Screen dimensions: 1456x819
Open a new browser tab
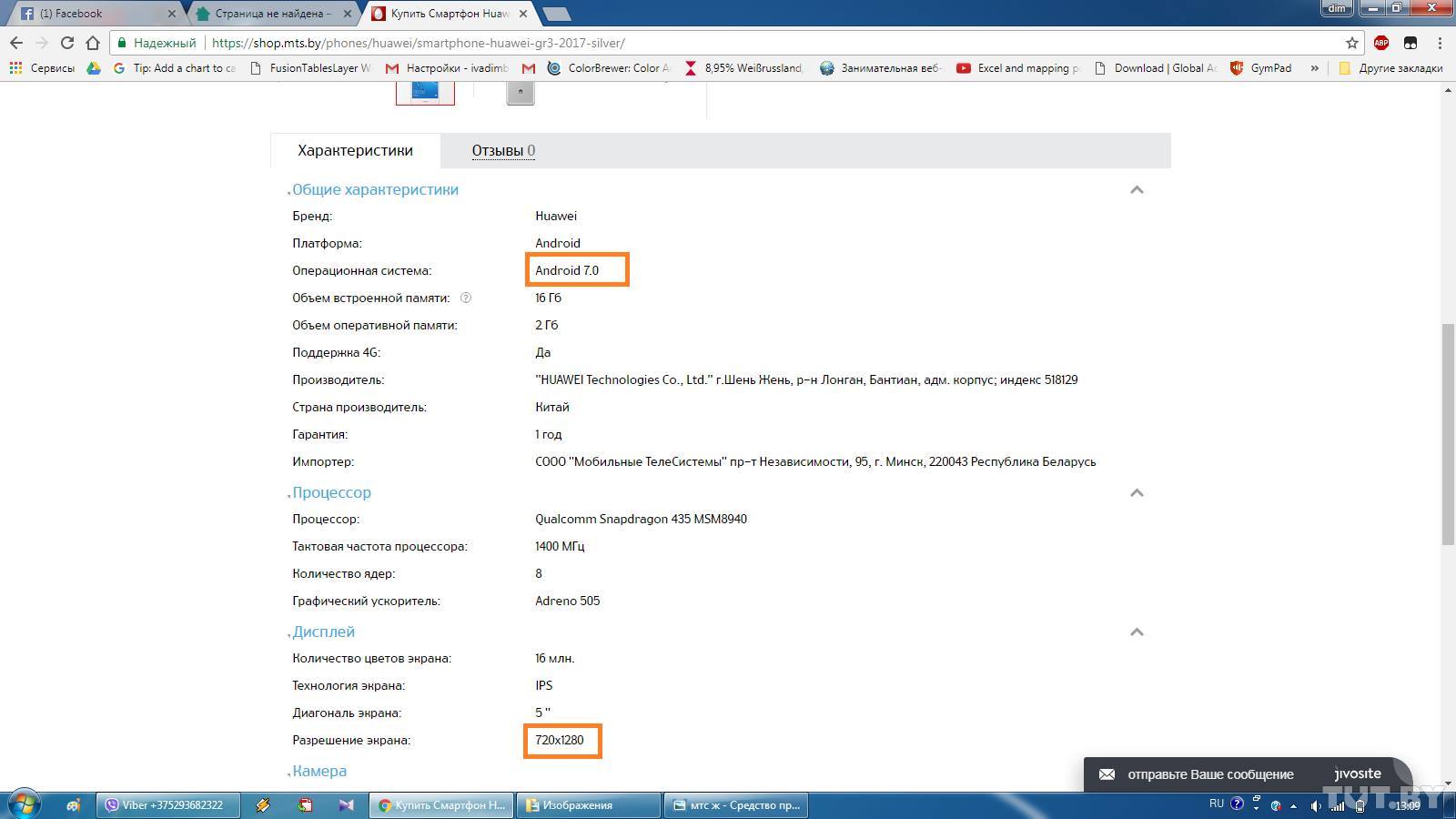(x=556, y=14)
